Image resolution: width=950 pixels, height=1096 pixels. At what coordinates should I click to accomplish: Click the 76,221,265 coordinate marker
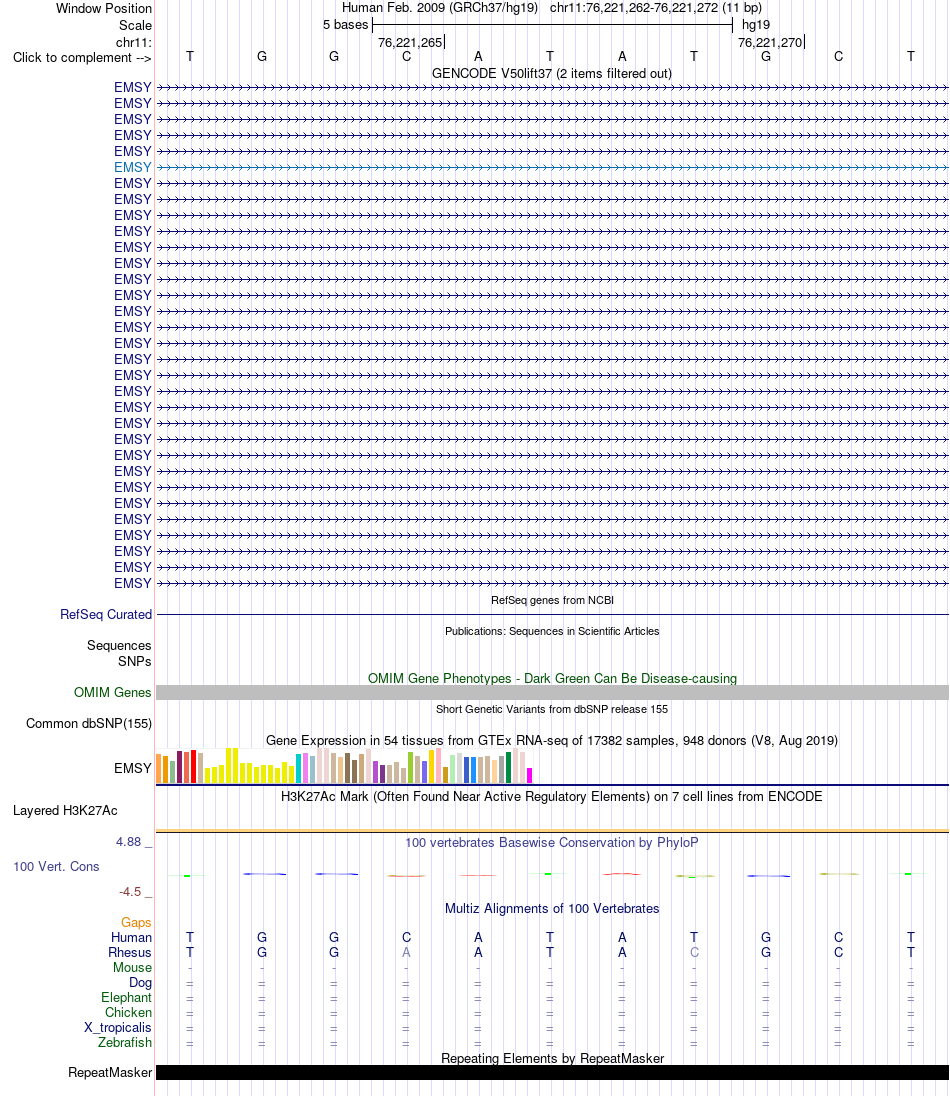410,43
